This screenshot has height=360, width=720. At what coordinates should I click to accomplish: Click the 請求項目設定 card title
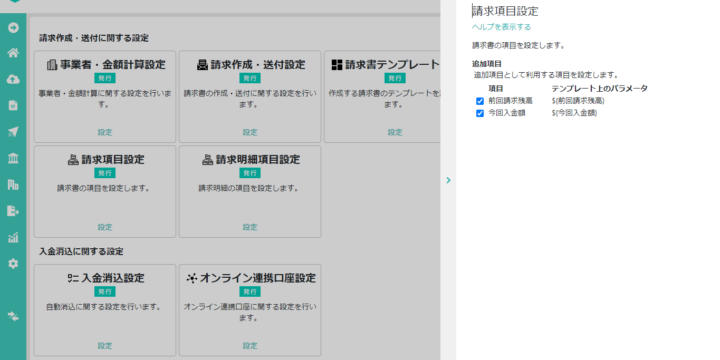113,160
